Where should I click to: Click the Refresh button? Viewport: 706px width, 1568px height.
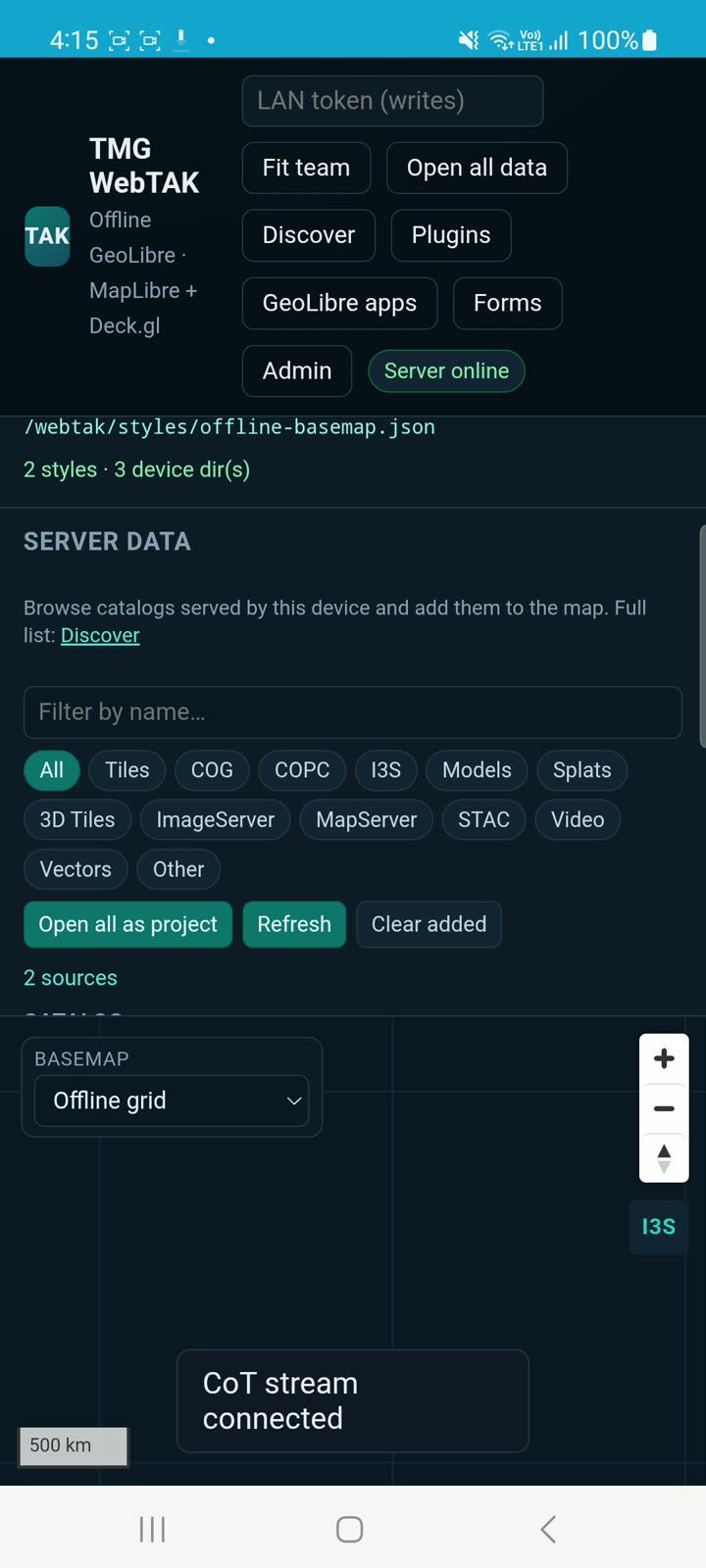tap(294, 924)
